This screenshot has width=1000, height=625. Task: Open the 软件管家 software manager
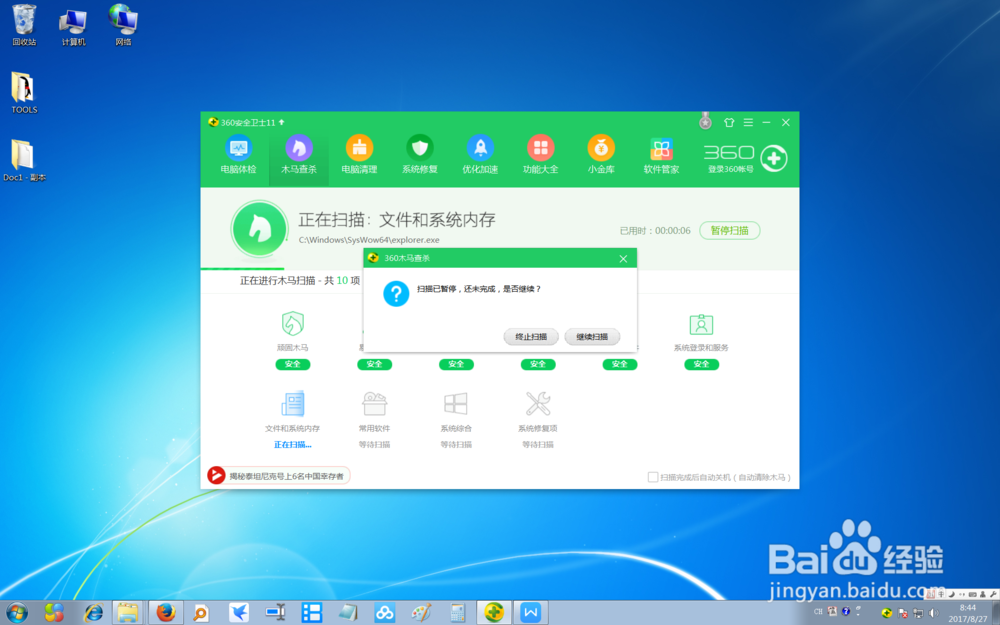[x=661, y=155]
